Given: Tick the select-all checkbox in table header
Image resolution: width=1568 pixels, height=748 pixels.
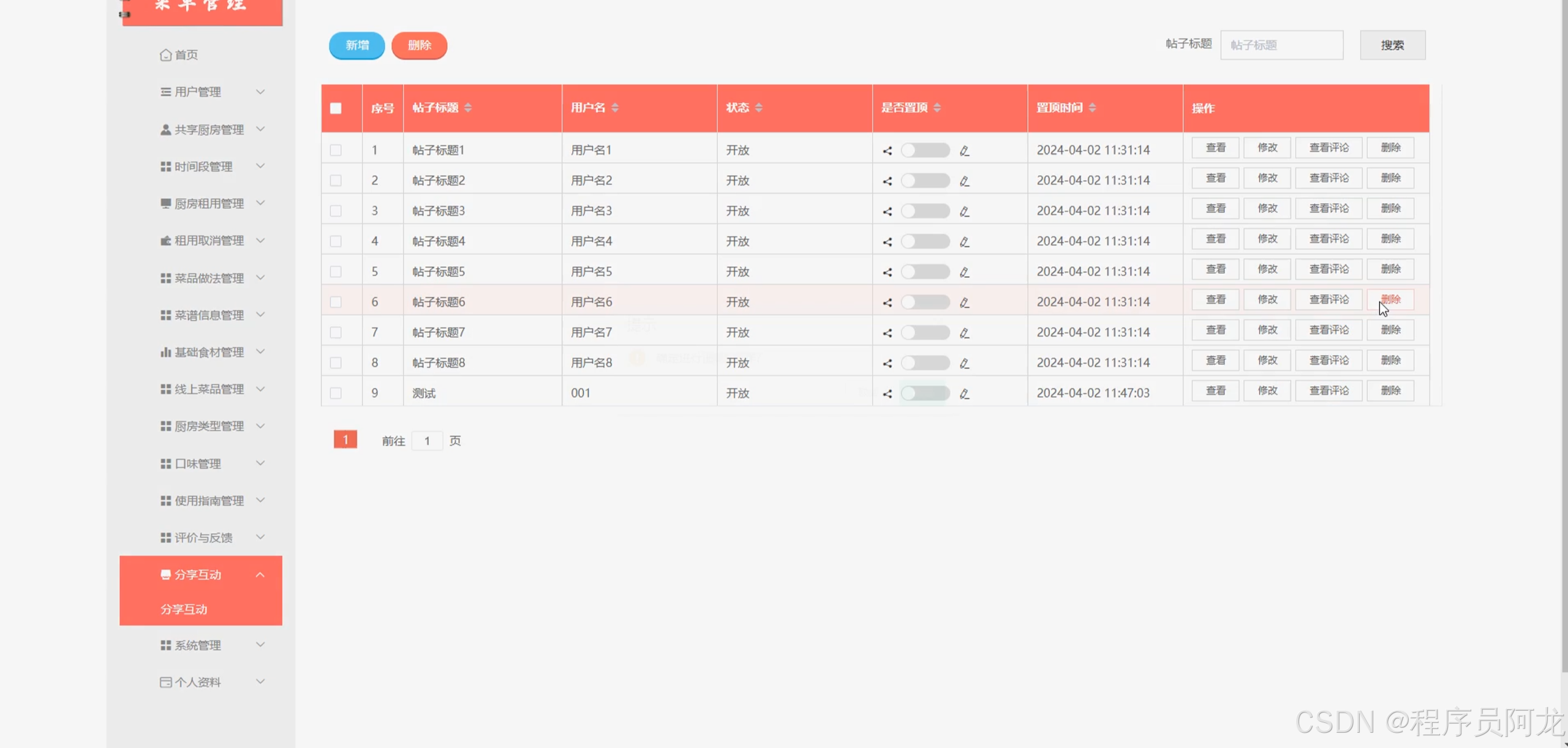Looking at the screenshot, I should (x=336, y=108).
